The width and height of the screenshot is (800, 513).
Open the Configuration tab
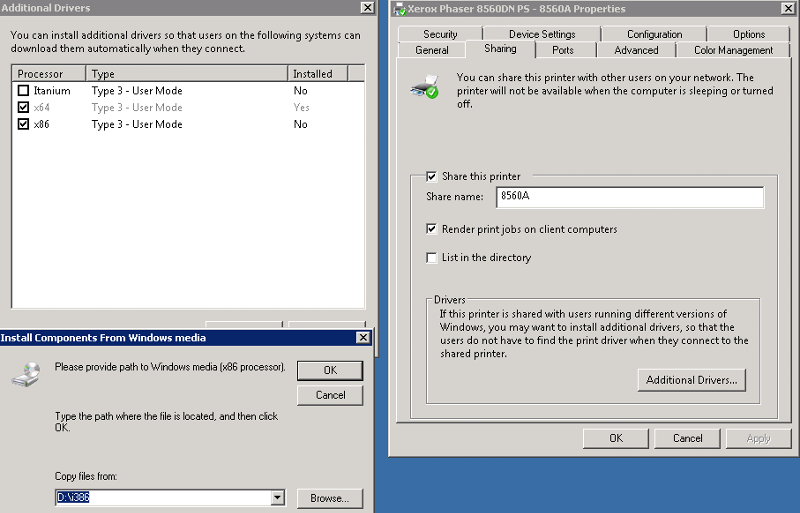point(654,34)
